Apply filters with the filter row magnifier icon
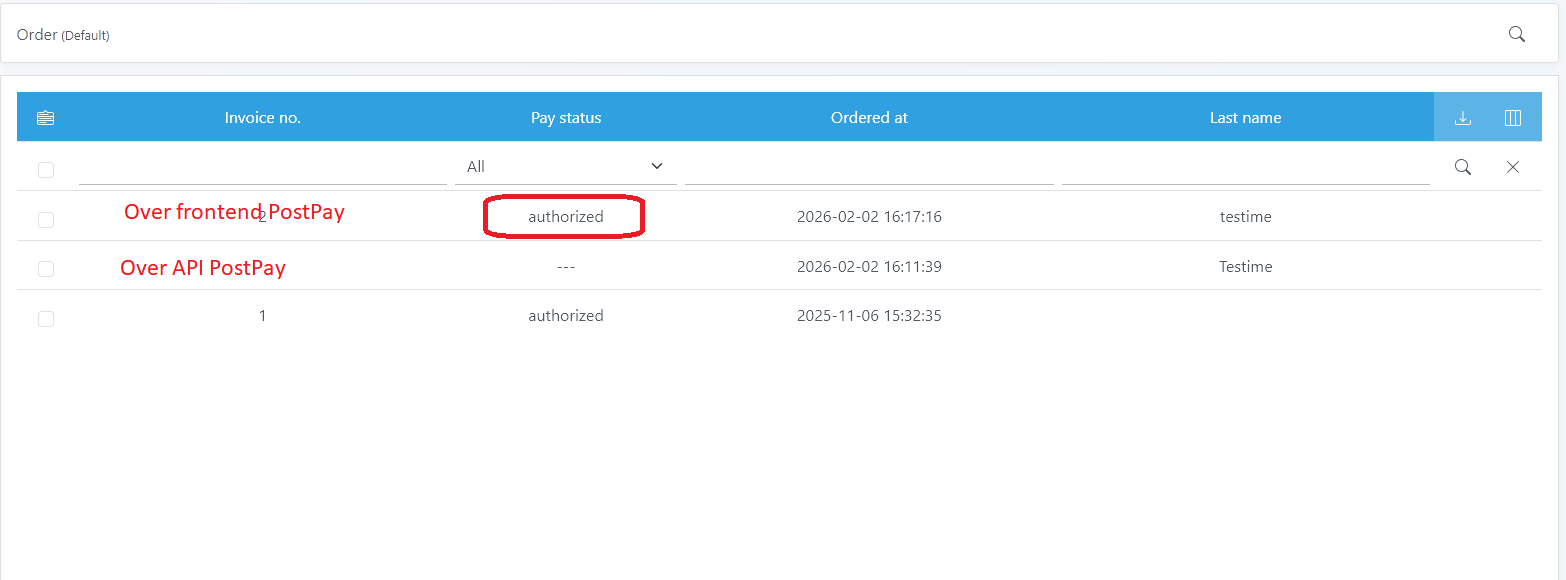This screenshot has width=1566, height=580. point(1462,167)
